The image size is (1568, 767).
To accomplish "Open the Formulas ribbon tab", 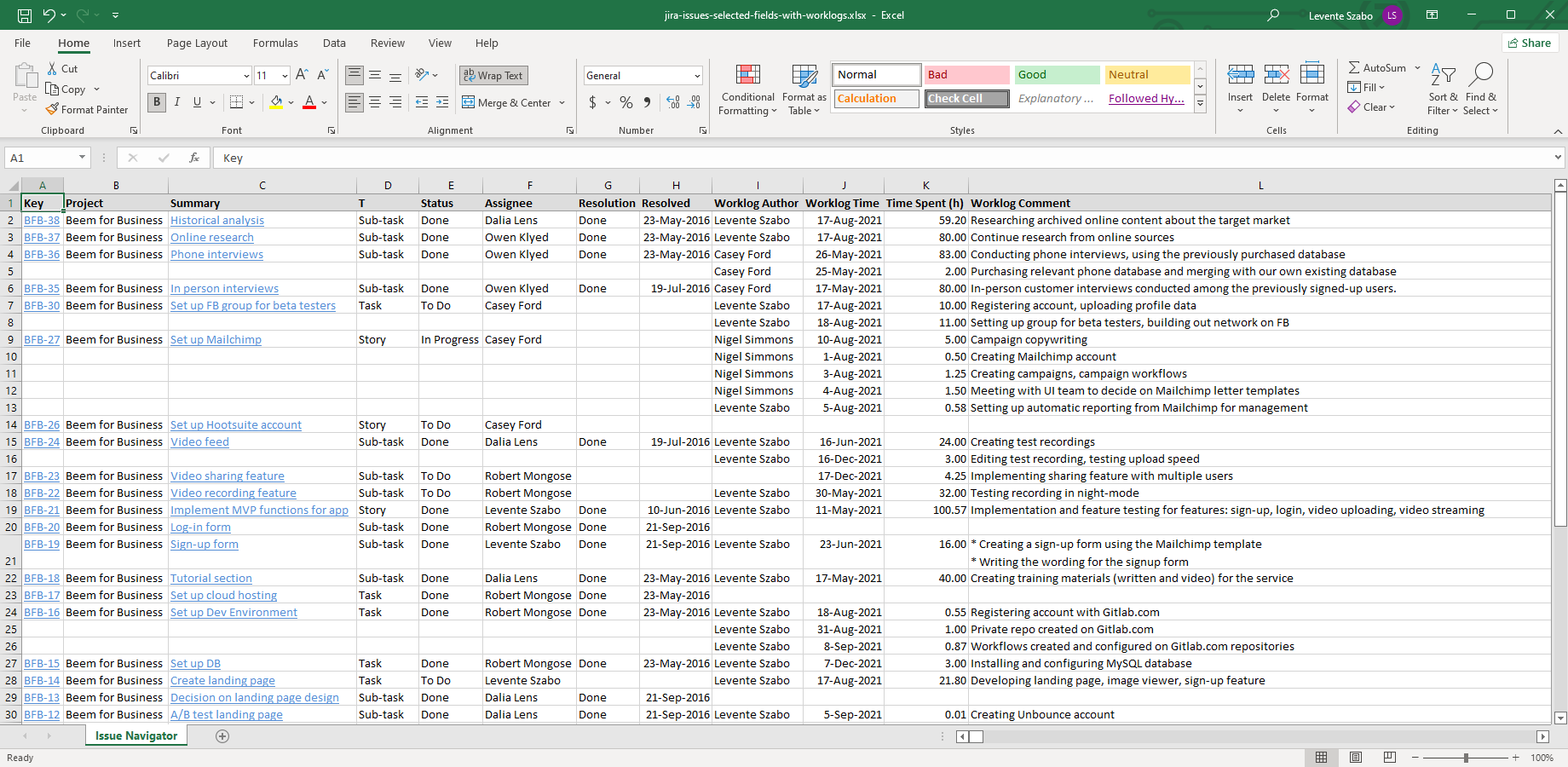I will point(275,43).
